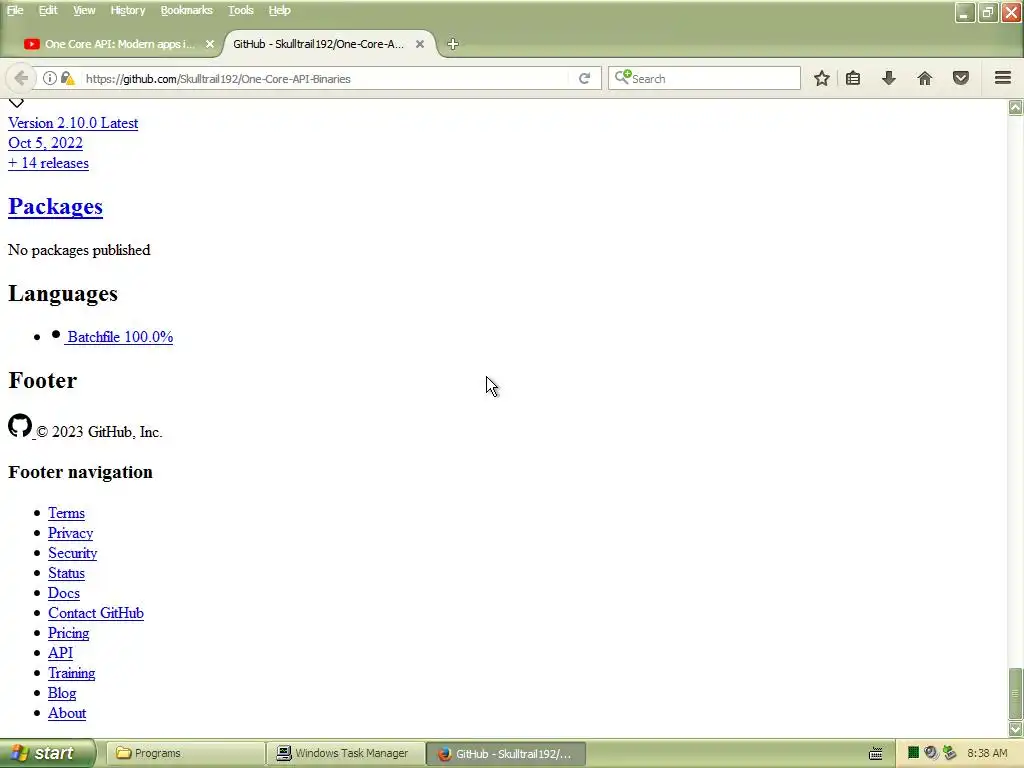
Task: Expand the + 14 releases link
Action: 48,163
